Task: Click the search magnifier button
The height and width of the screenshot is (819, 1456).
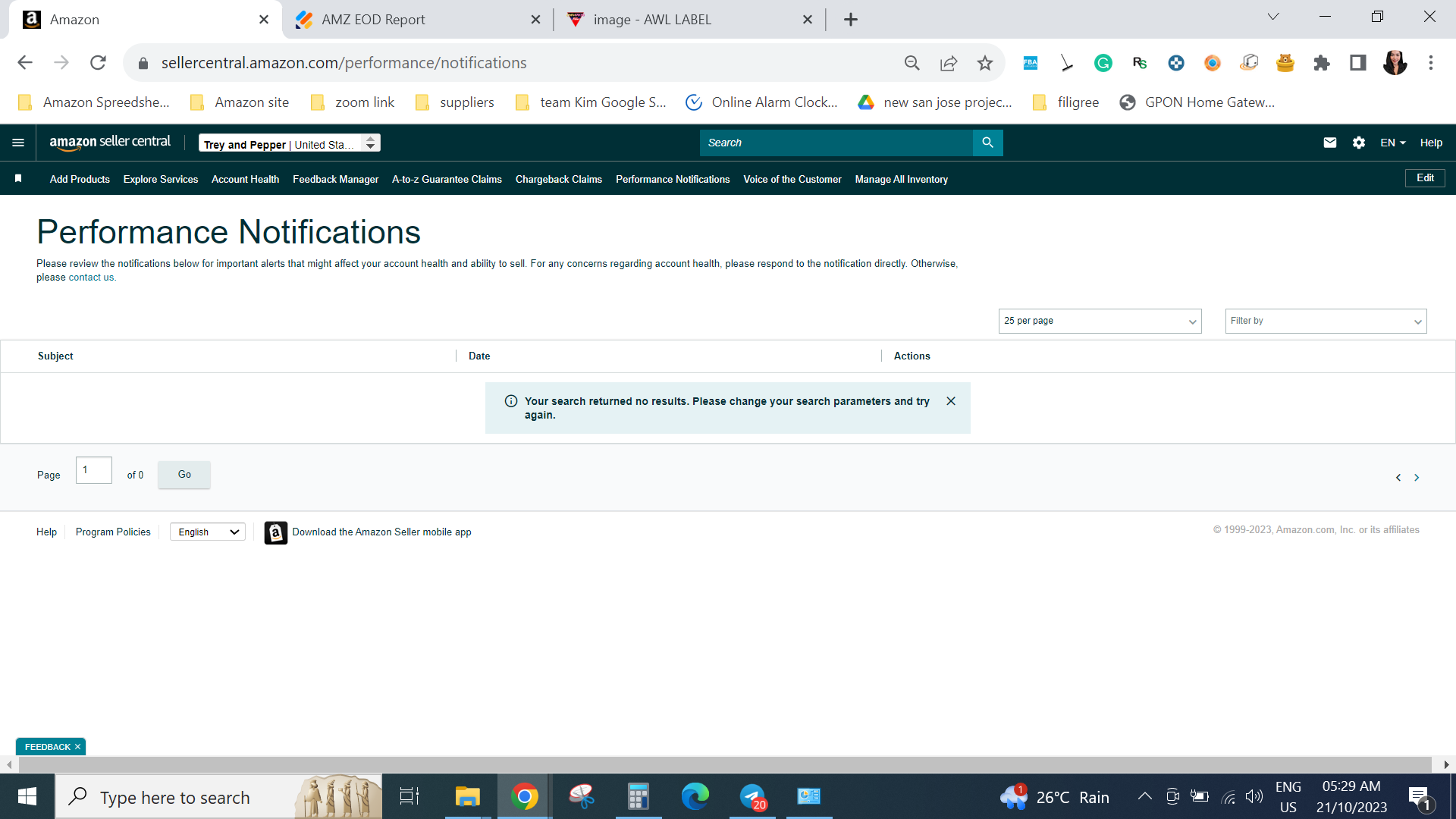Action: (987, 143)
